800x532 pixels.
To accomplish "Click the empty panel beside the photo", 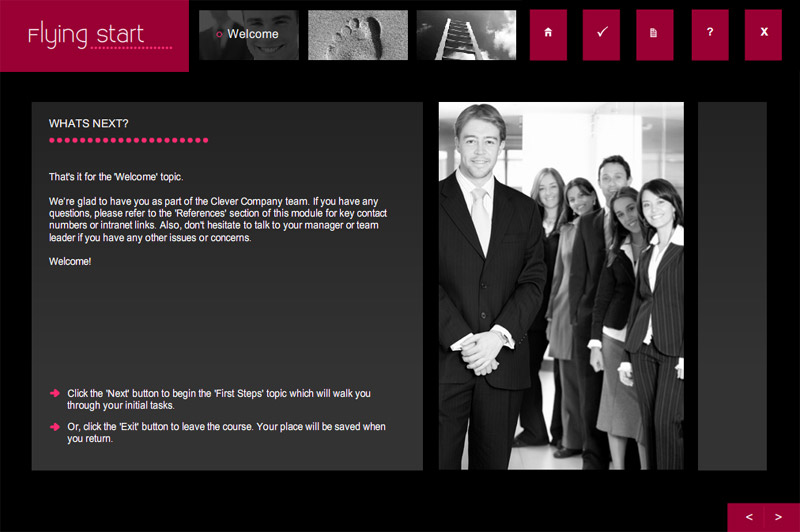I will [x=732, y=286].
